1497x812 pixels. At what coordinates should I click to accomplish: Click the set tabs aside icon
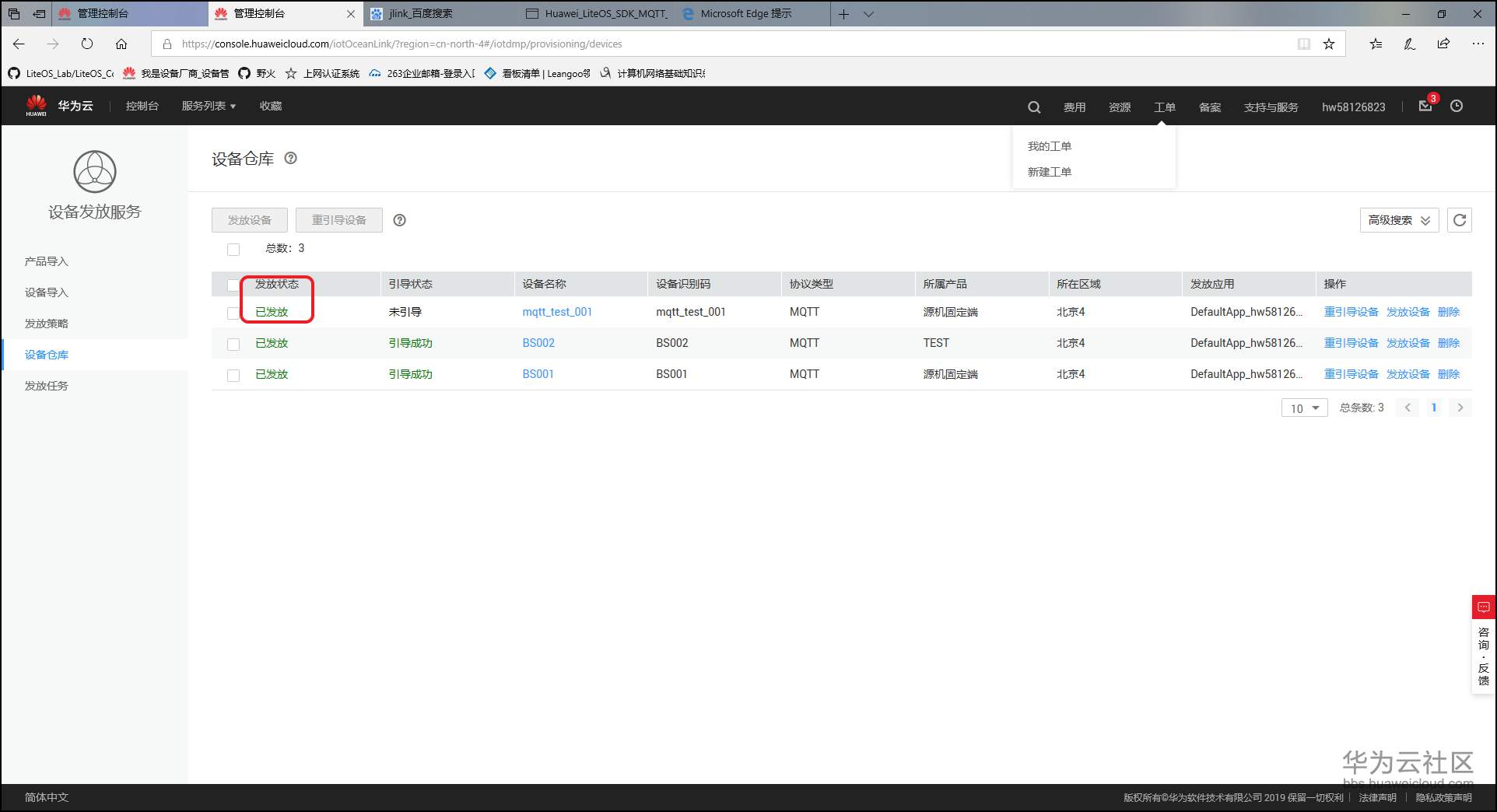[x=39, y=14]
